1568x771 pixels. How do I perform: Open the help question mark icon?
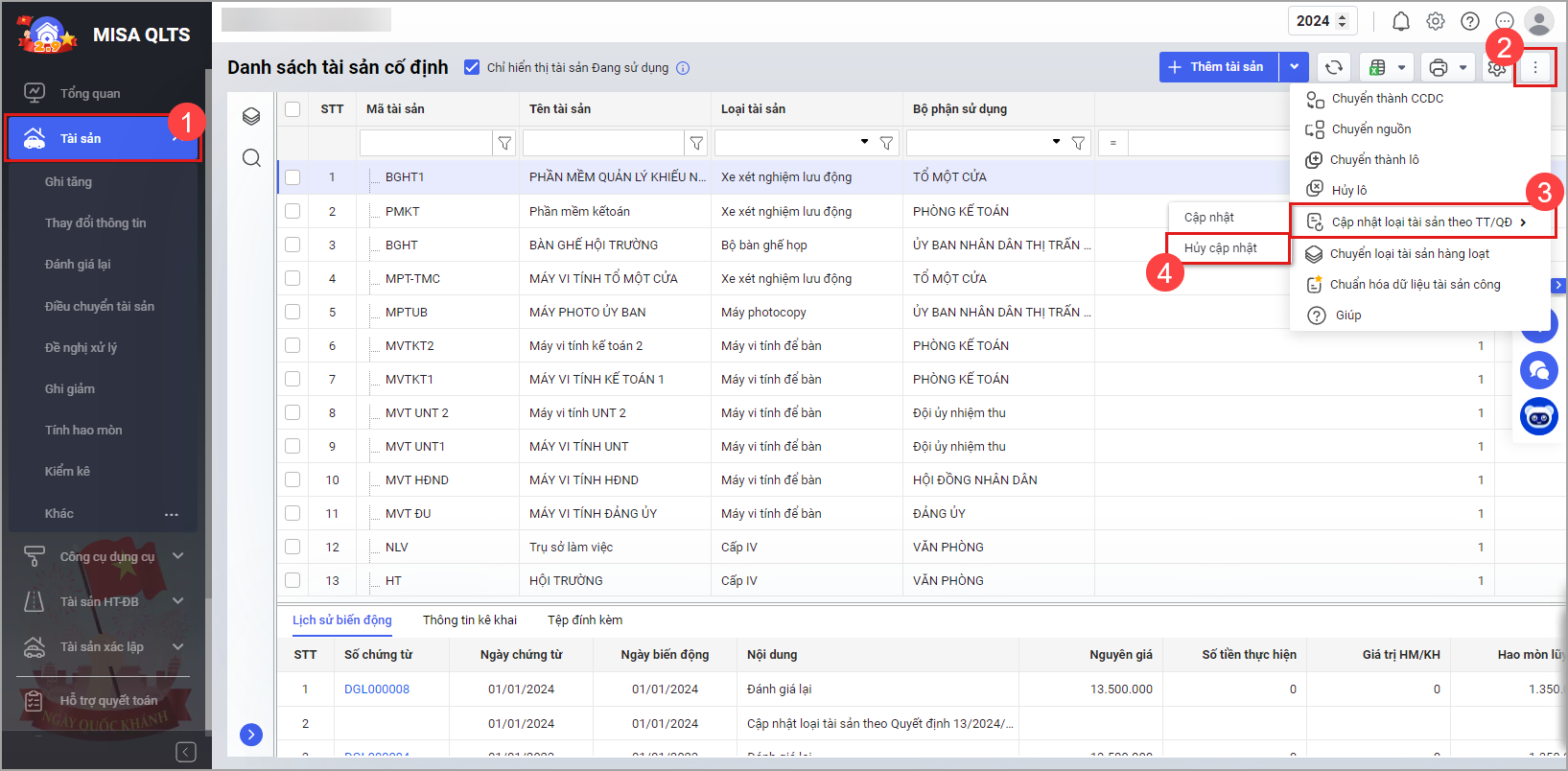[x=1469, y=21]
